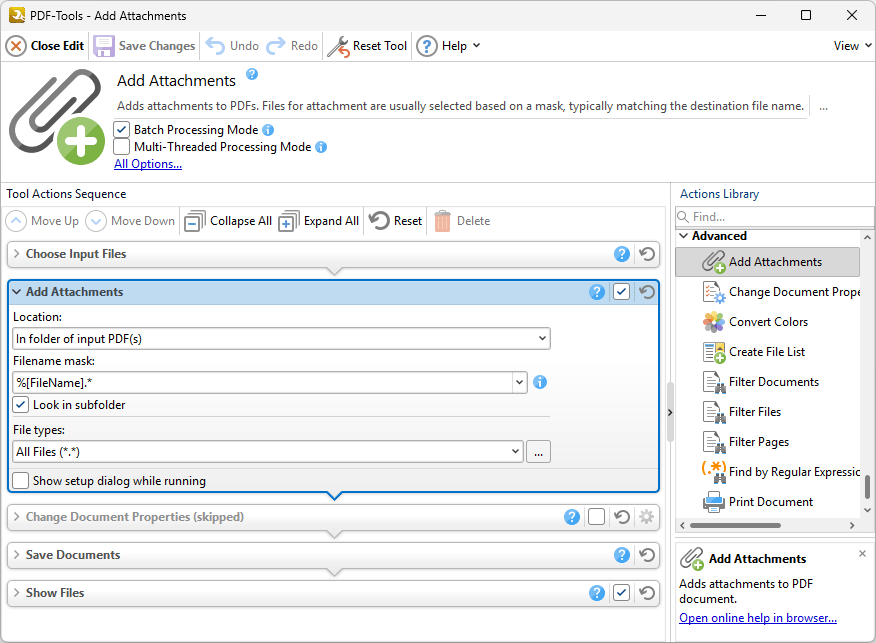This screenshot has height=643, width=876.
Task: Enable Show setup dialog while running
Action: (x=21, y=481)
